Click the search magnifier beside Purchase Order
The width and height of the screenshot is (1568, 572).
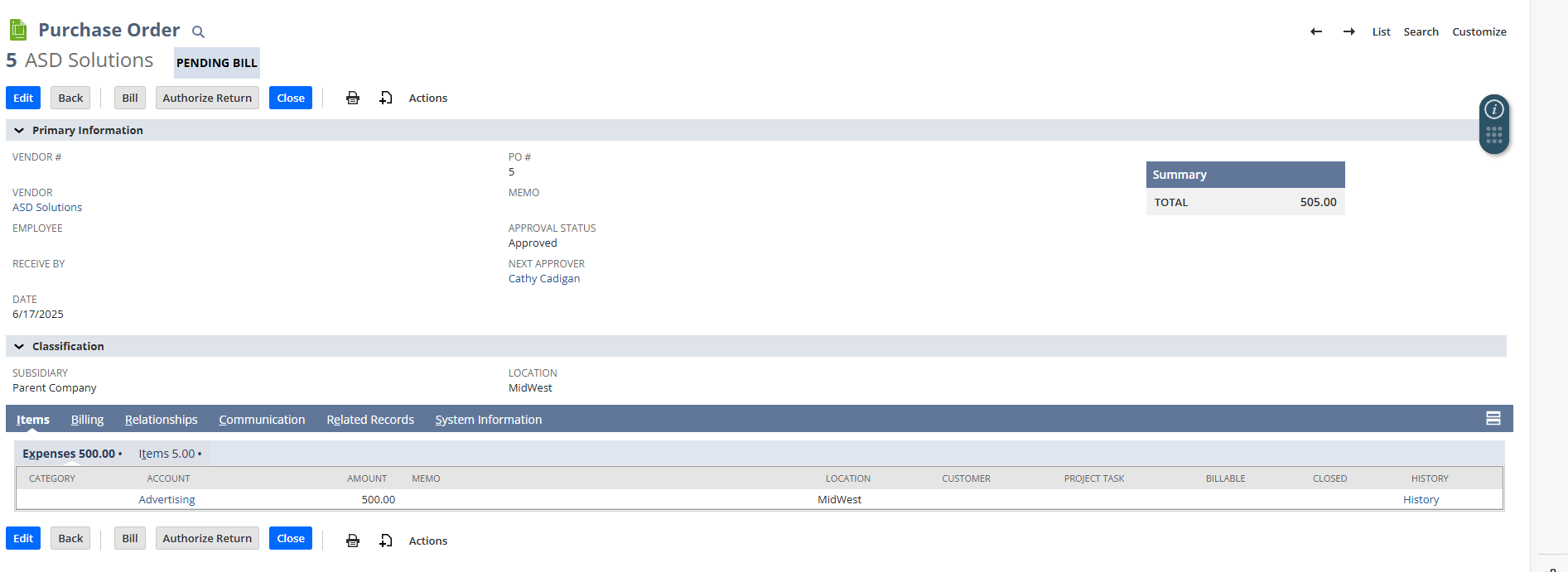(x=198, y=32)
